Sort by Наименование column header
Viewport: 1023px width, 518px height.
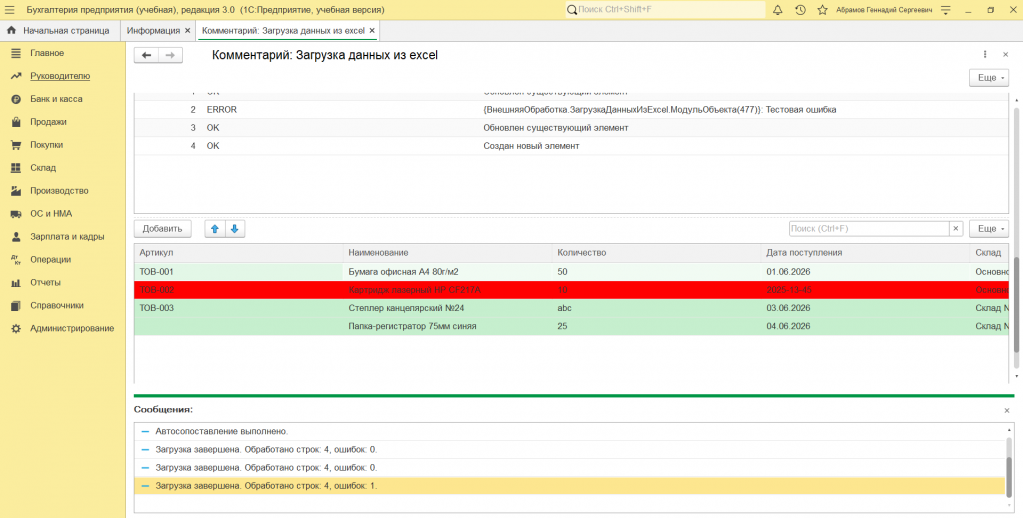pos(448,252)
